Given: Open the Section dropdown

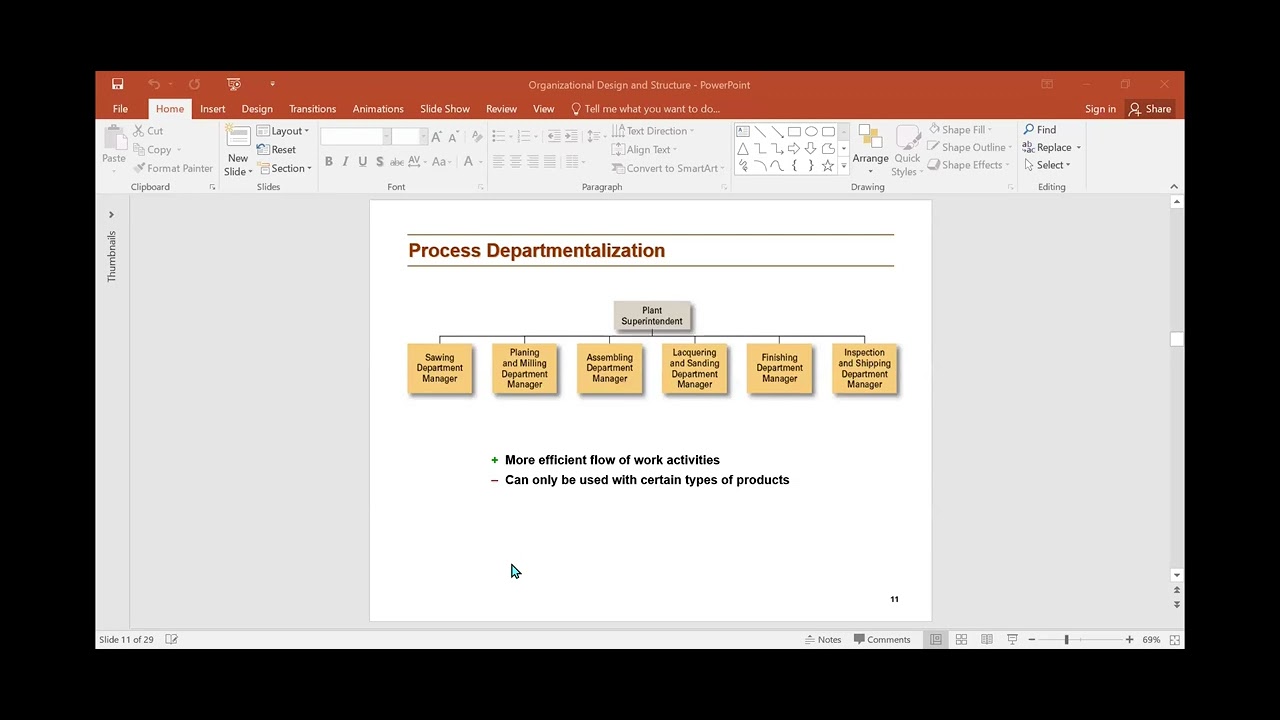Looking at the screenshot, I should (x=285, y=168).
